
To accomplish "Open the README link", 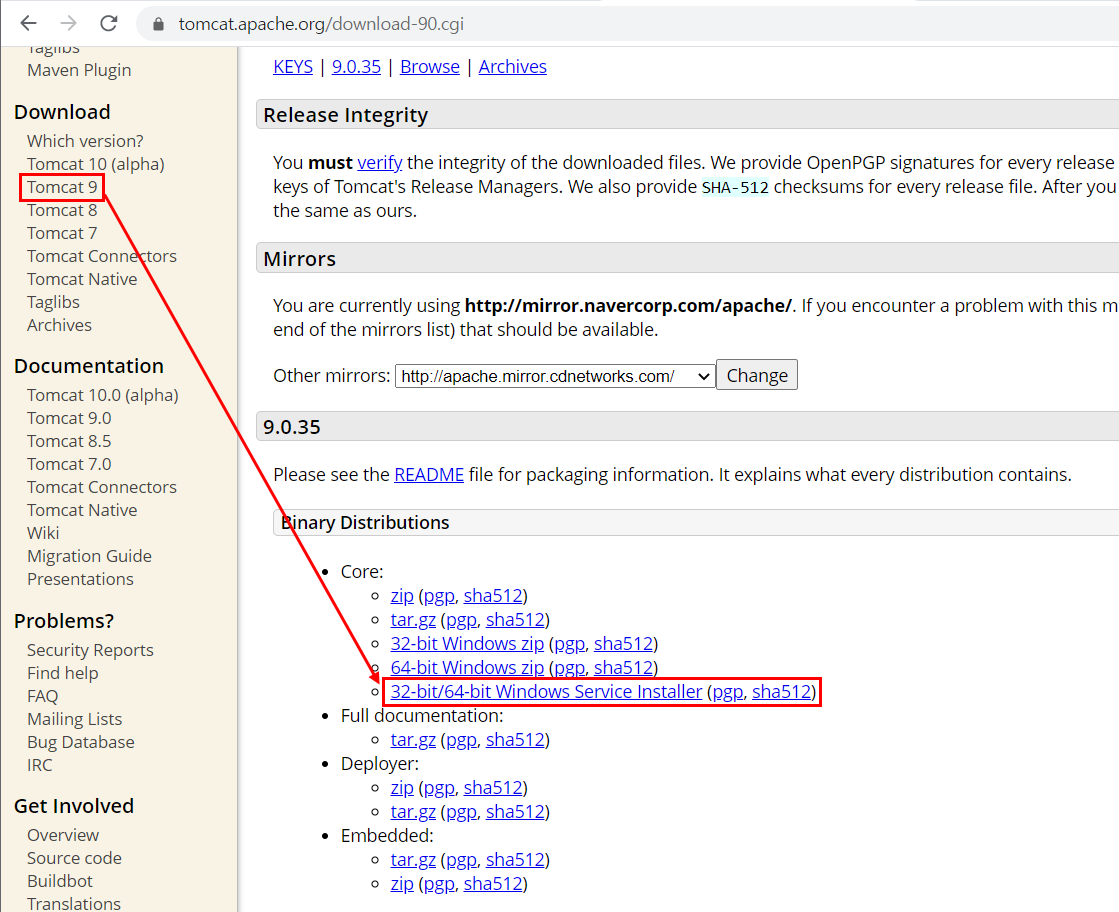I will click(x=429, y=475).
